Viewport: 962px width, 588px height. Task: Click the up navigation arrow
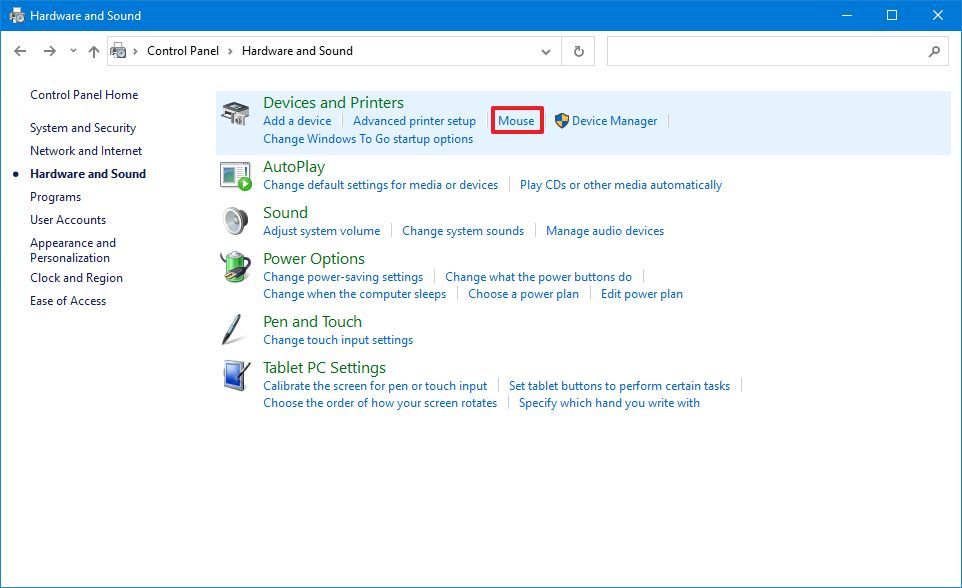click(x=94, y=51)
